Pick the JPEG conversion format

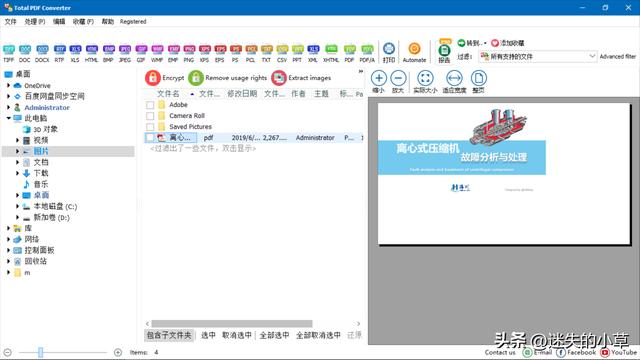(x=124, y=53)
